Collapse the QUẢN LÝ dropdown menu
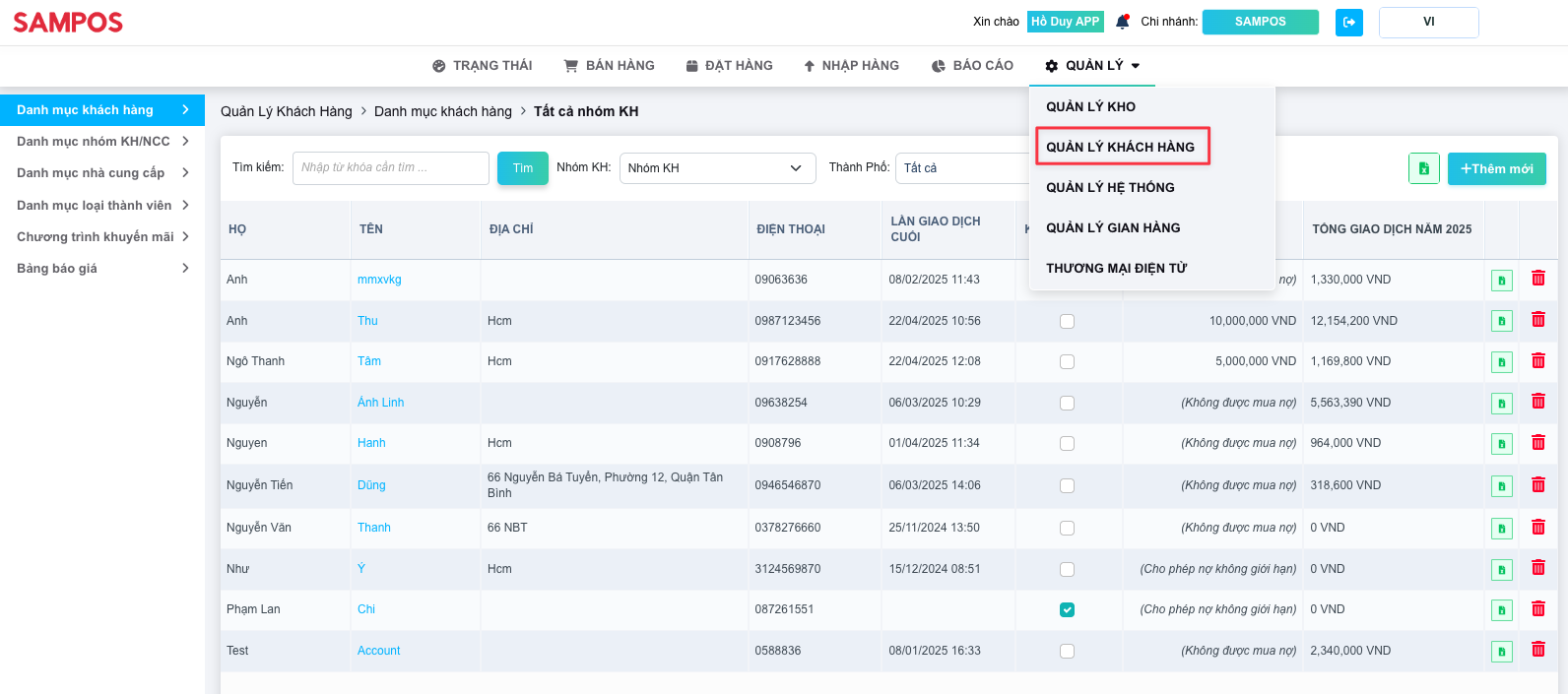Screen dimensions: 1568x694 pos(1092,66)
